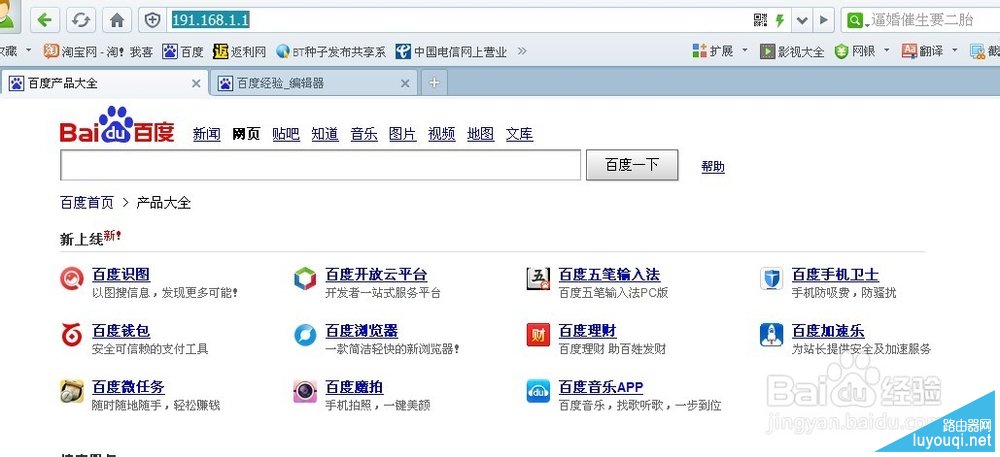Select the 贴吧 navigation item
The height and width of the screenshot is (457, 1000).
pos(286,134)
